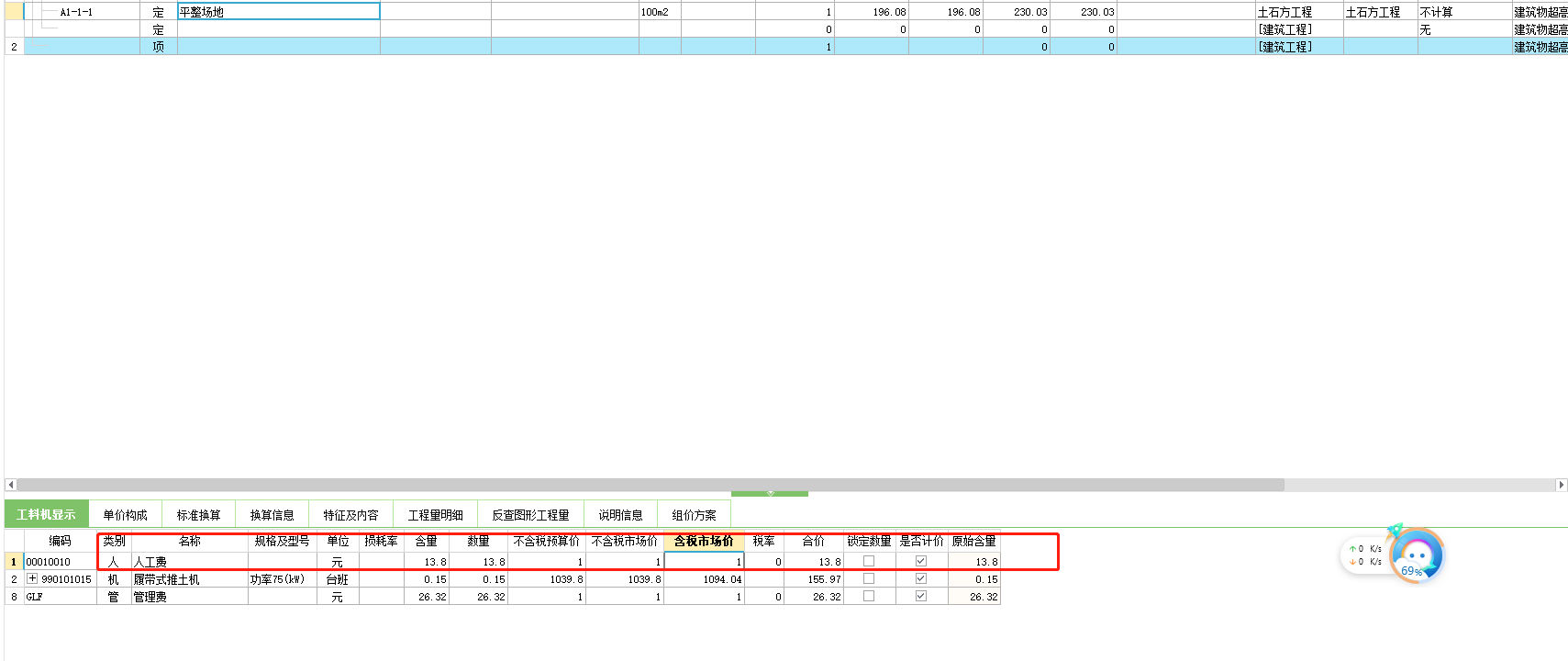Viewport: 1568px width, 661px height.
Task: Click the 无 cell in second row
Action: point(1463,29)
